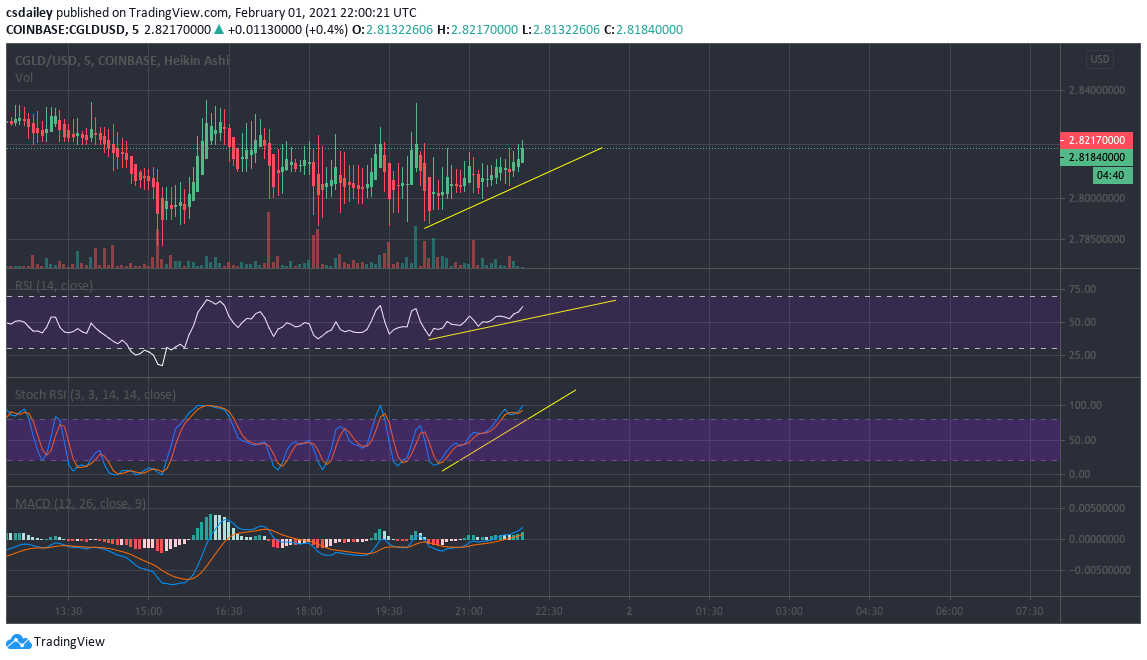The width and height of the screenshot is (1147, 660).
Task: Select the Stoch RSI indicator label
Action: [x=95, y=394]
